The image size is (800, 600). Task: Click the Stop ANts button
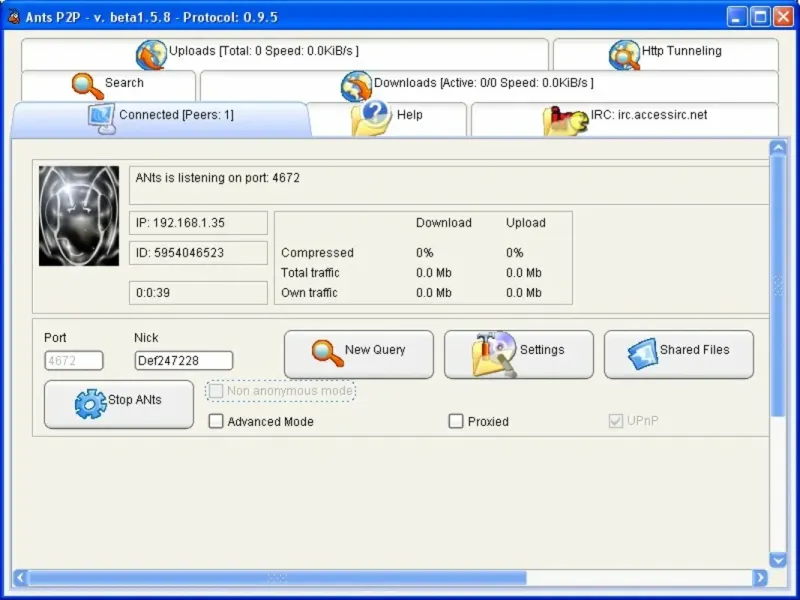[119, 404]
